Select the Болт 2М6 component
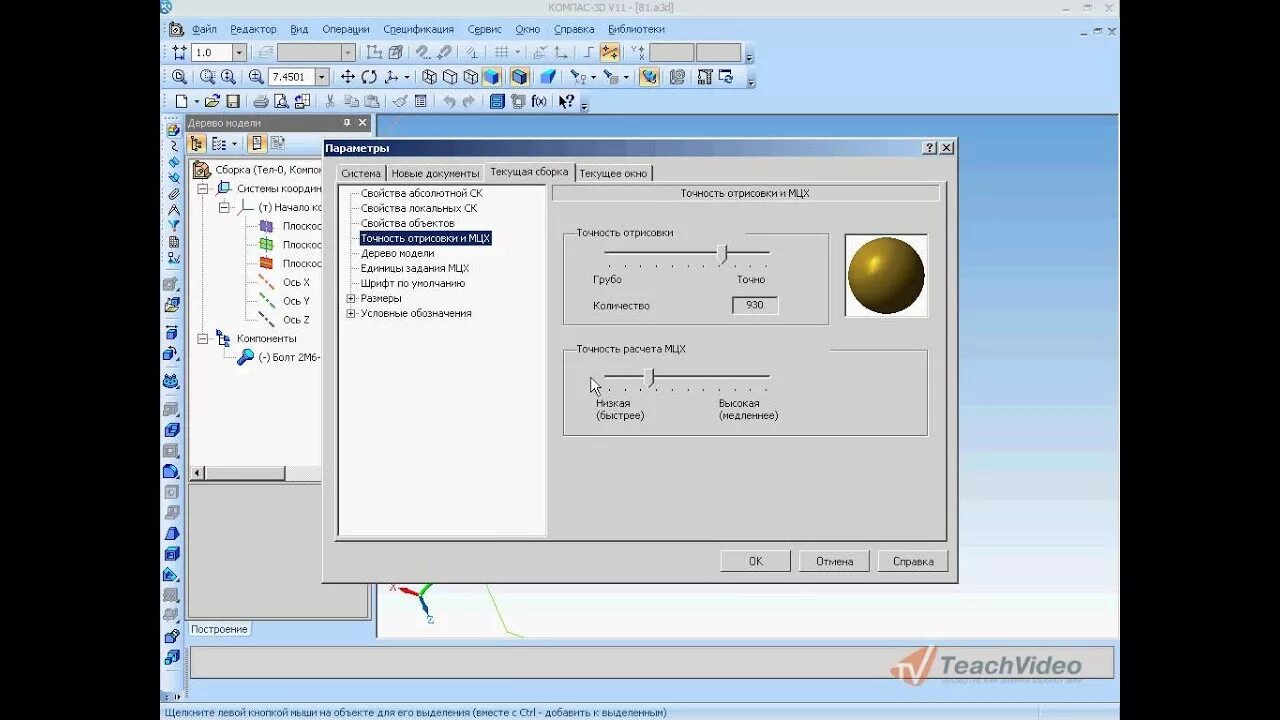 tap(290, 357)
